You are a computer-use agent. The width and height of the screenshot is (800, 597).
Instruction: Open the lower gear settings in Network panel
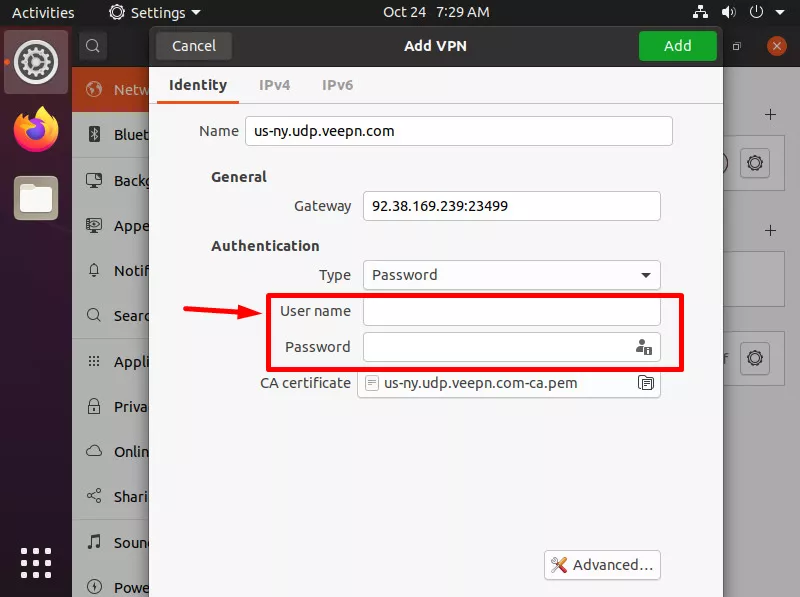click(755, 358)
